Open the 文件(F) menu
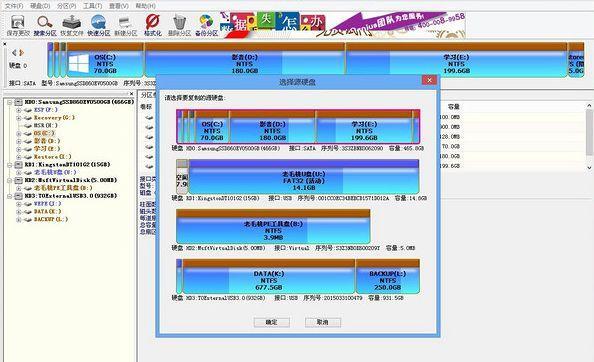 click(14, 6)
